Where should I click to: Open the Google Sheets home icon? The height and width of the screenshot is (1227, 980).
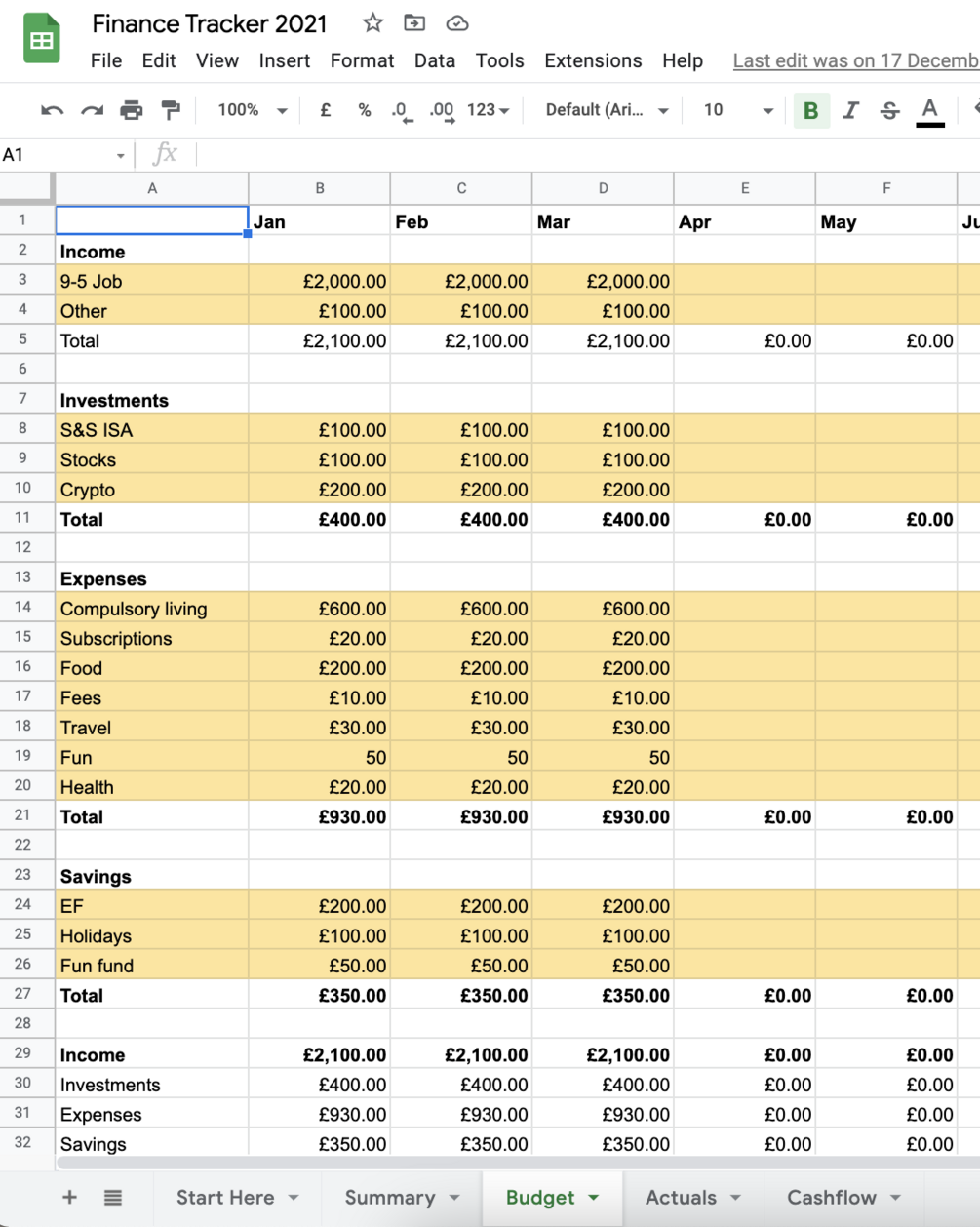[42, 41]
